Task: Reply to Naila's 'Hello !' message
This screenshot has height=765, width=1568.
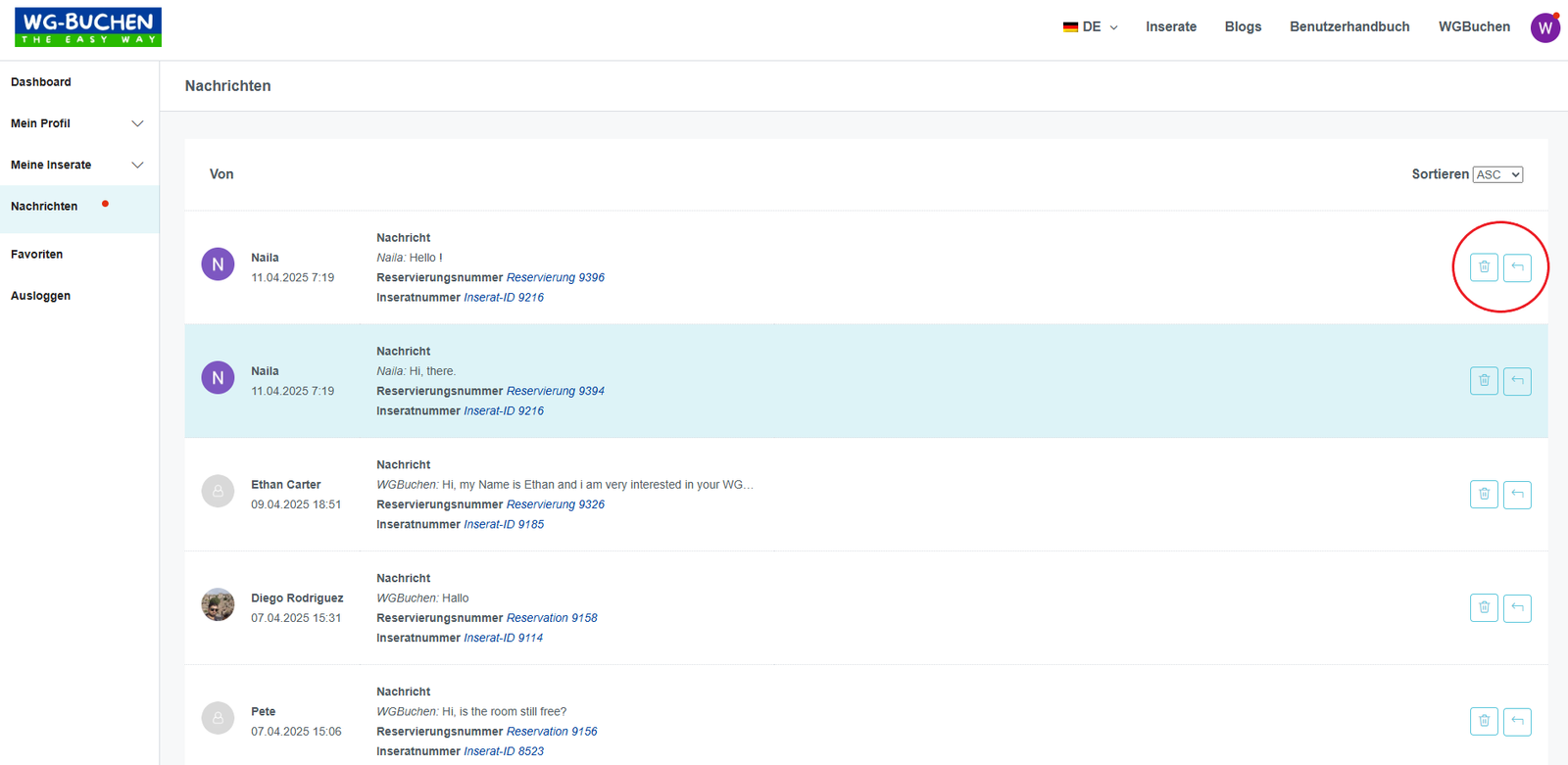Action: pyautogui.click(x=1517, y=267)
